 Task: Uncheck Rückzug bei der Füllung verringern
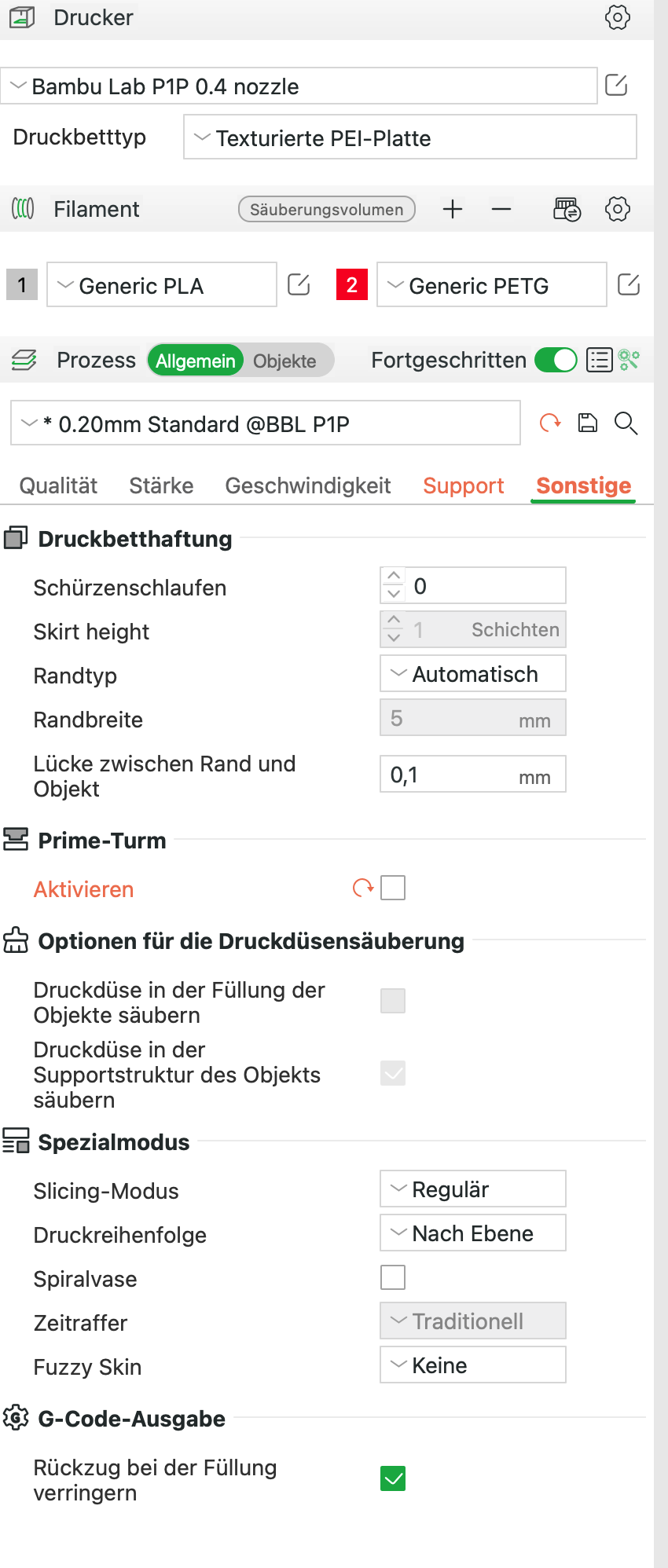click(393, 1479)
